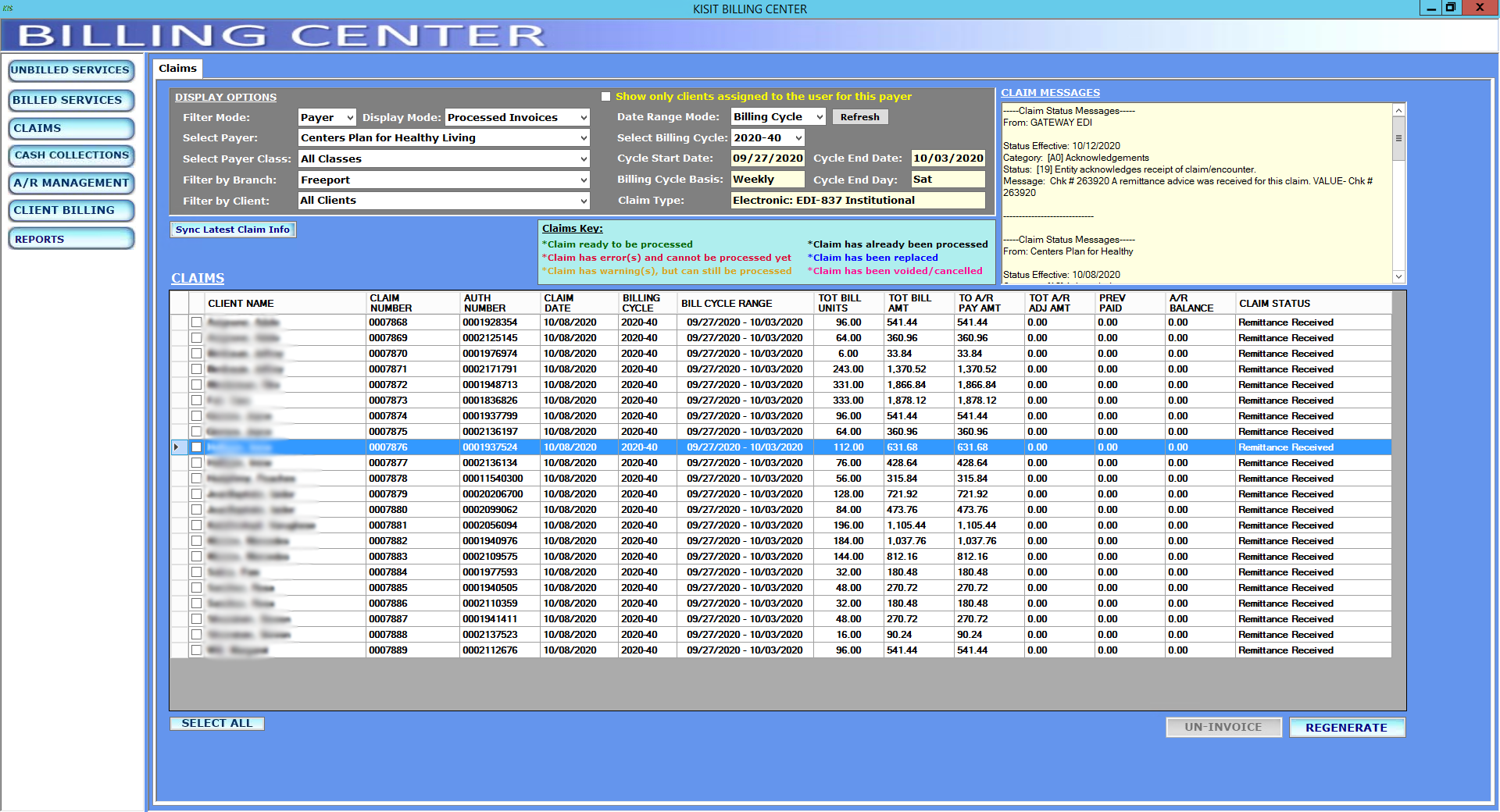Screen dimensions: 1500x812
Task: Click the Tot Bill Amt column header
Action: [919, 303]
